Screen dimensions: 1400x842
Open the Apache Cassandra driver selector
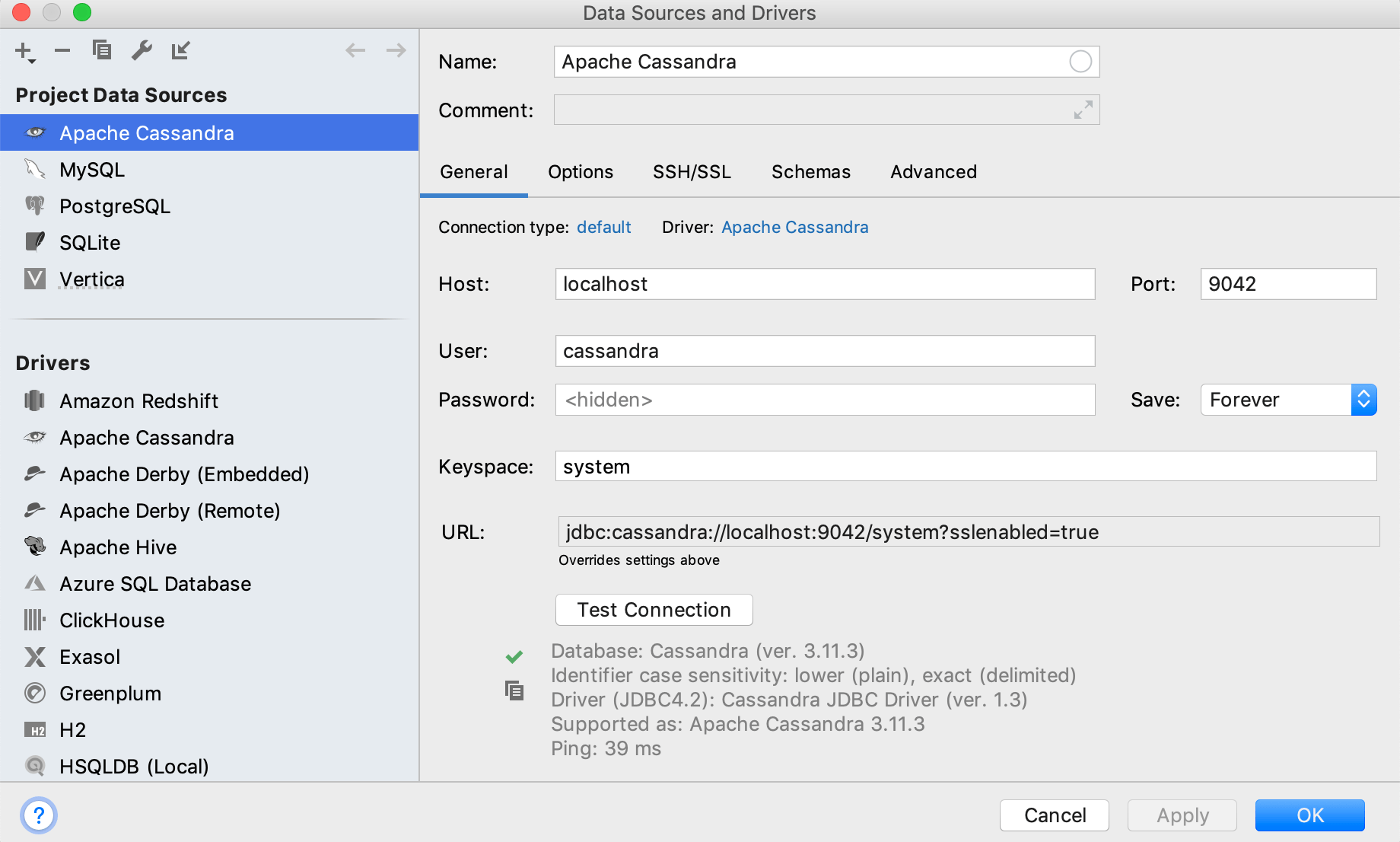pyautogui.click(x=794, y=227)
